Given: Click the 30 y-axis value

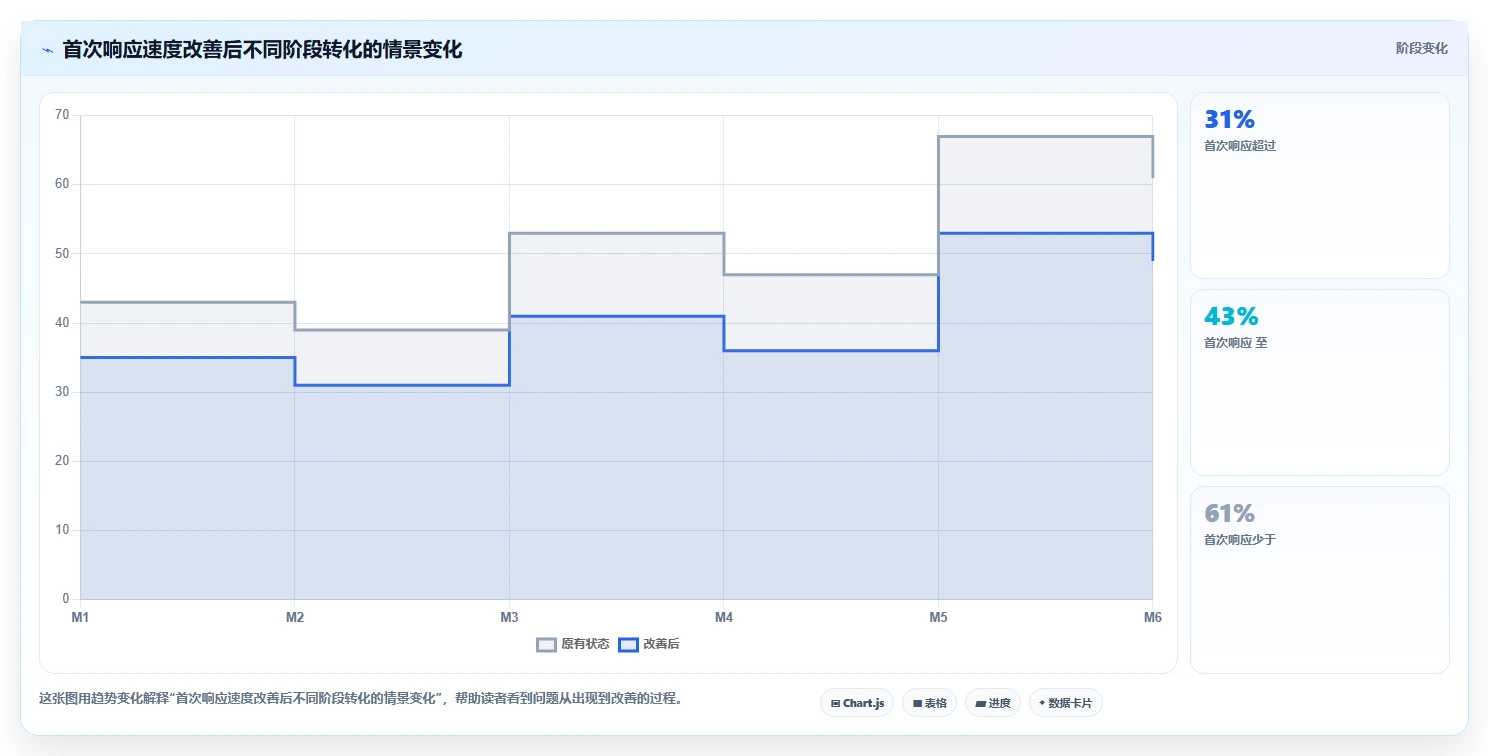Looking at the screenshot, I should pyautogui.click(x=62, y=392).
